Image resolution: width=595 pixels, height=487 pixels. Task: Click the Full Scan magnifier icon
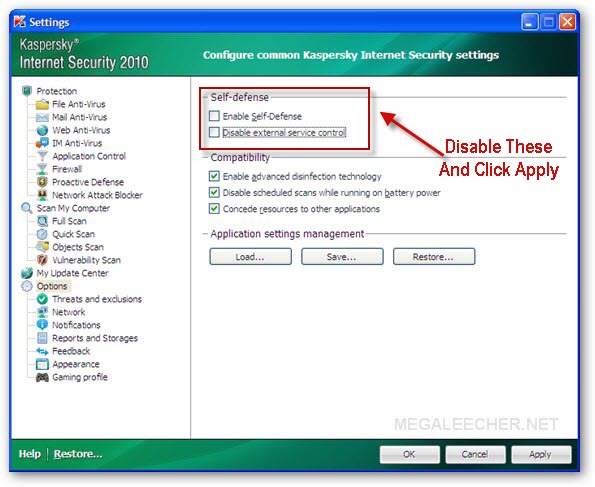tap(42, 221)
